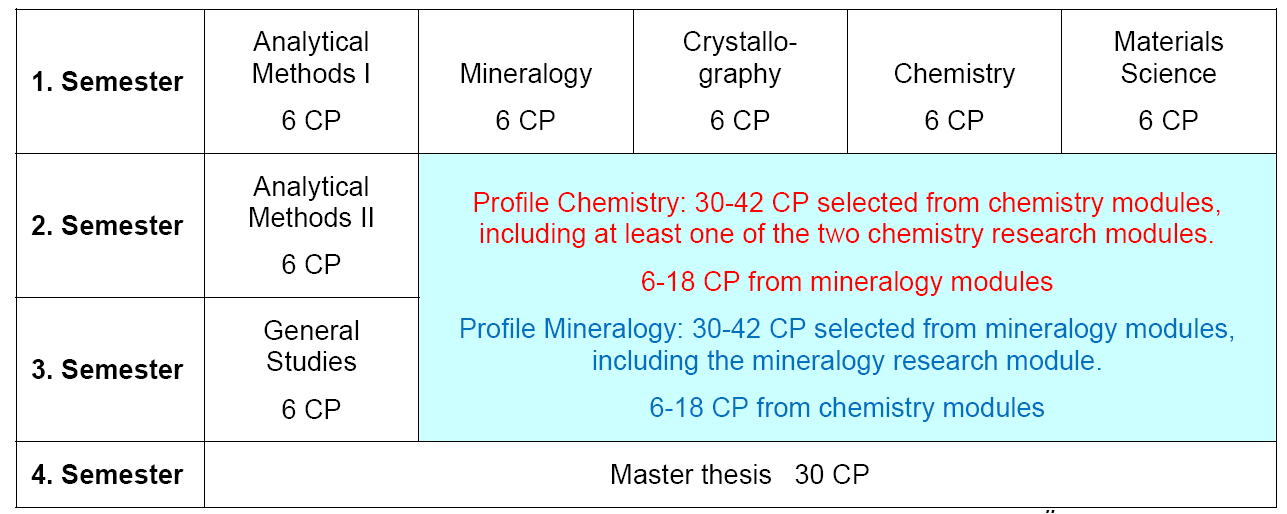Click the 1. Semester row header
The image size is (1287, 514).
pos(110,81)
